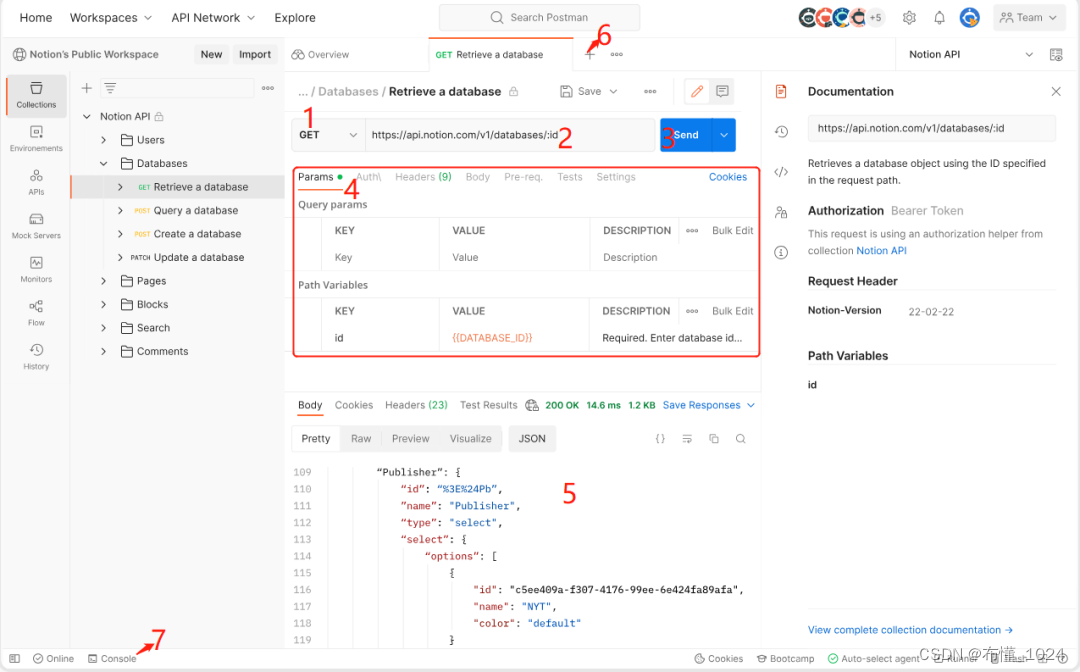
Task: Open the HTTP method GET dropdown
Action: [x=328, y=135]
